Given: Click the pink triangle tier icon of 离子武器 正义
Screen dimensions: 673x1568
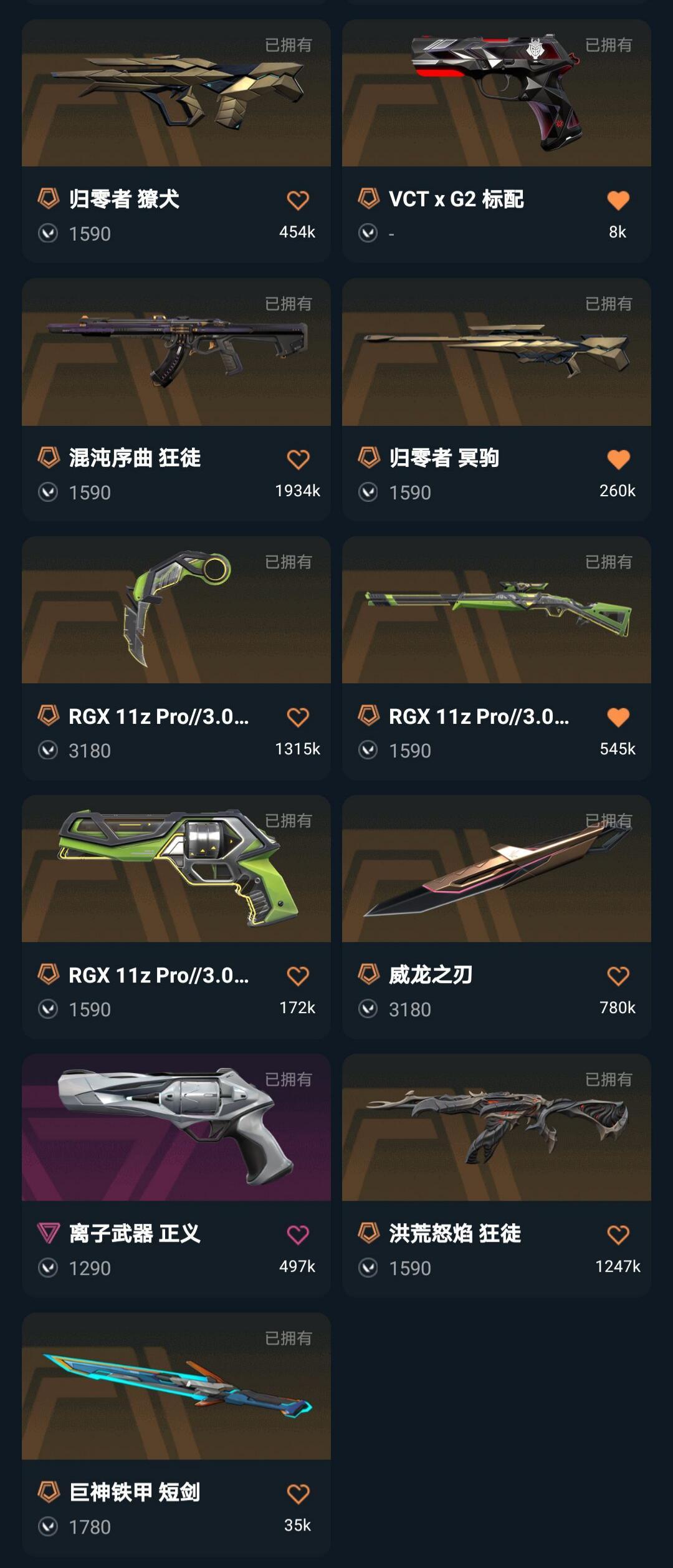Looking at the screenshot, I should coord(49,1233).
